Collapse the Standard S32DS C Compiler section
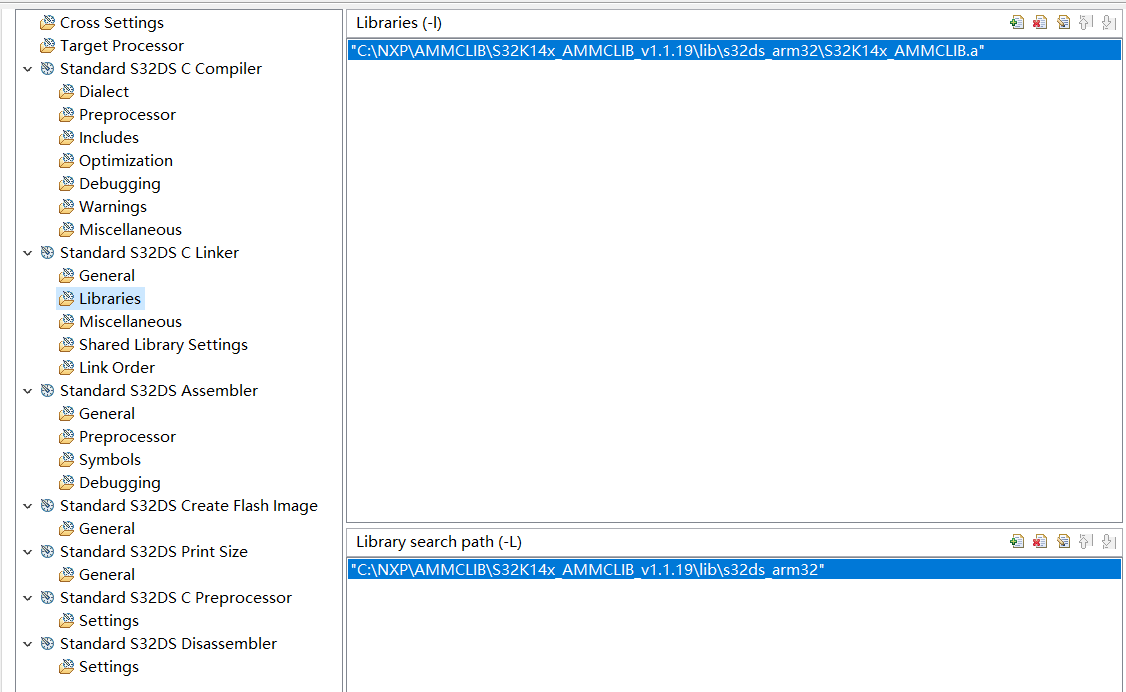Screen dimensions: 1126x692 27,68
